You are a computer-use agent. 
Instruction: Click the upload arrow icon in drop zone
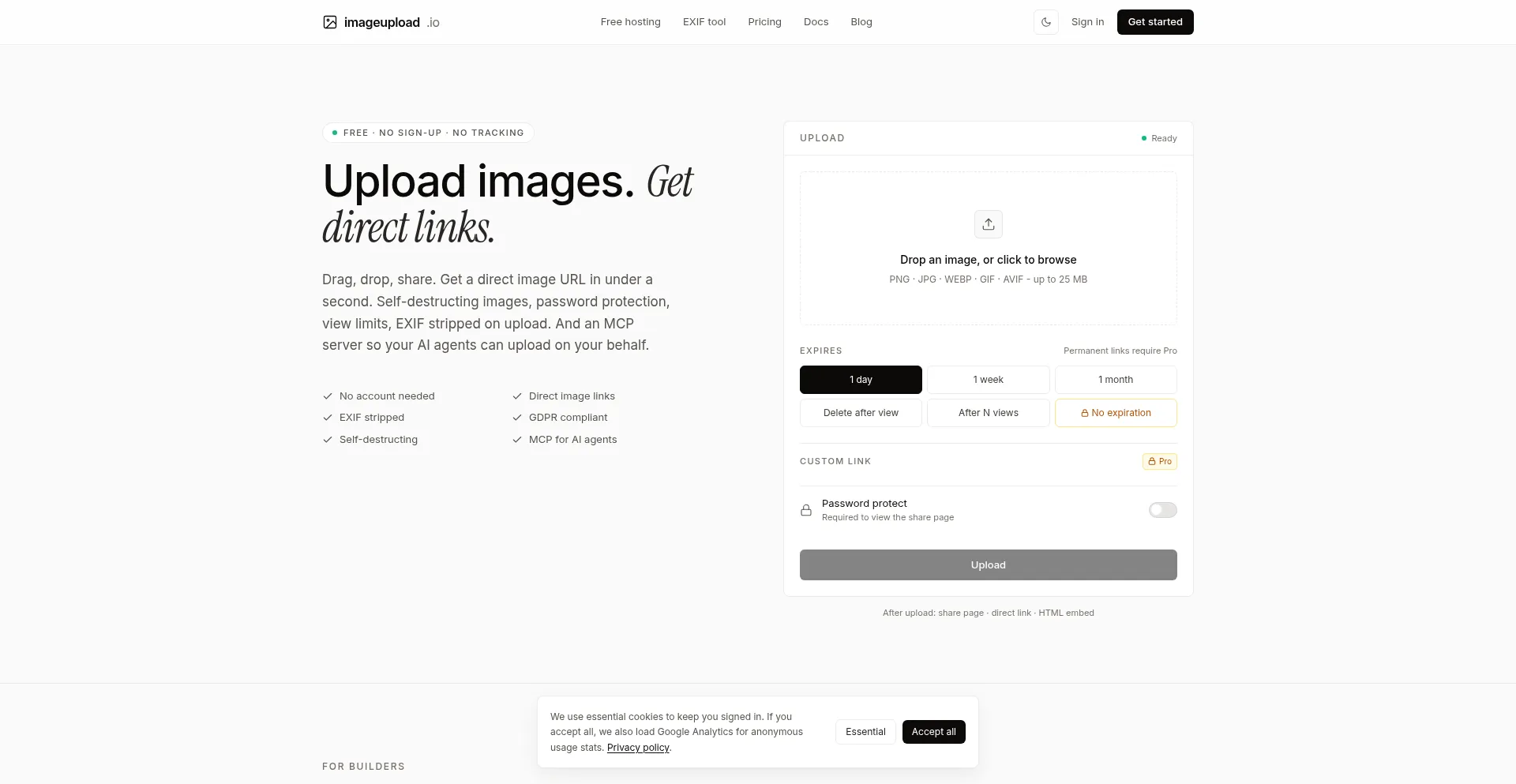(989, 224)
